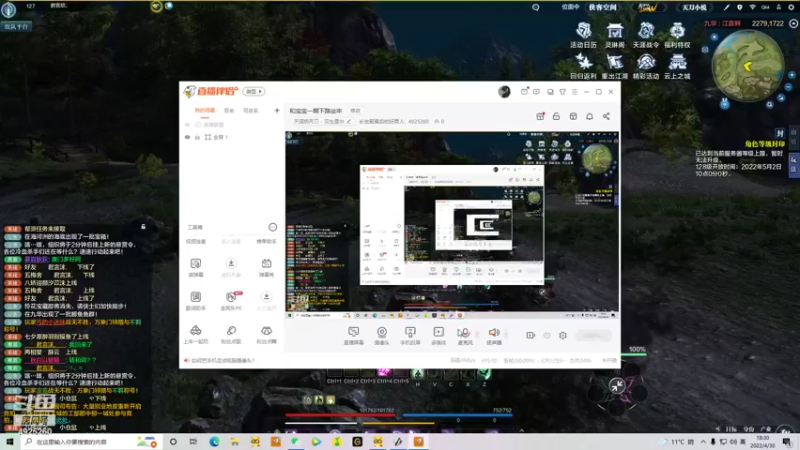Screen dimensions: 800x450
Task: Click lock icon in stream title toolbar
Action: coord(556,116)
